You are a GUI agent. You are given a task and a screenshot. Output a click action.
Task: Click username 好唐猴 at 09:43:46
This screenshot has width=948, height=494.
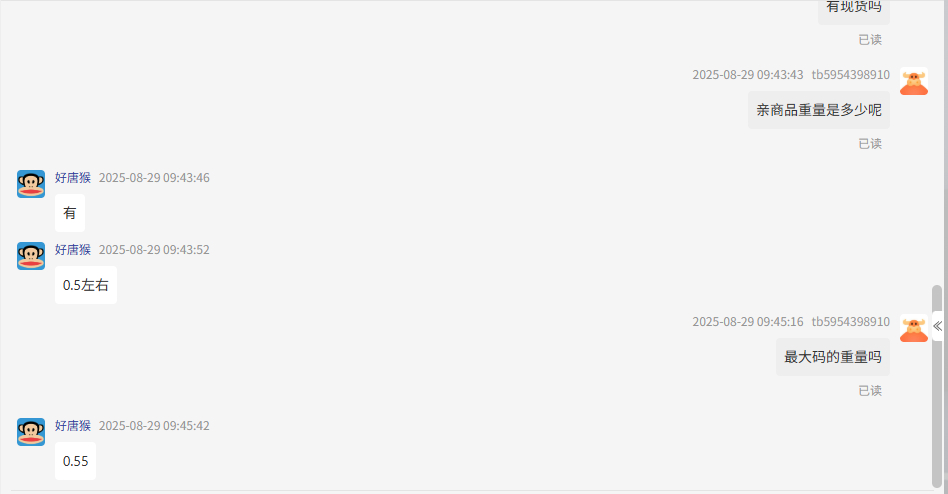tap(73, 178)
